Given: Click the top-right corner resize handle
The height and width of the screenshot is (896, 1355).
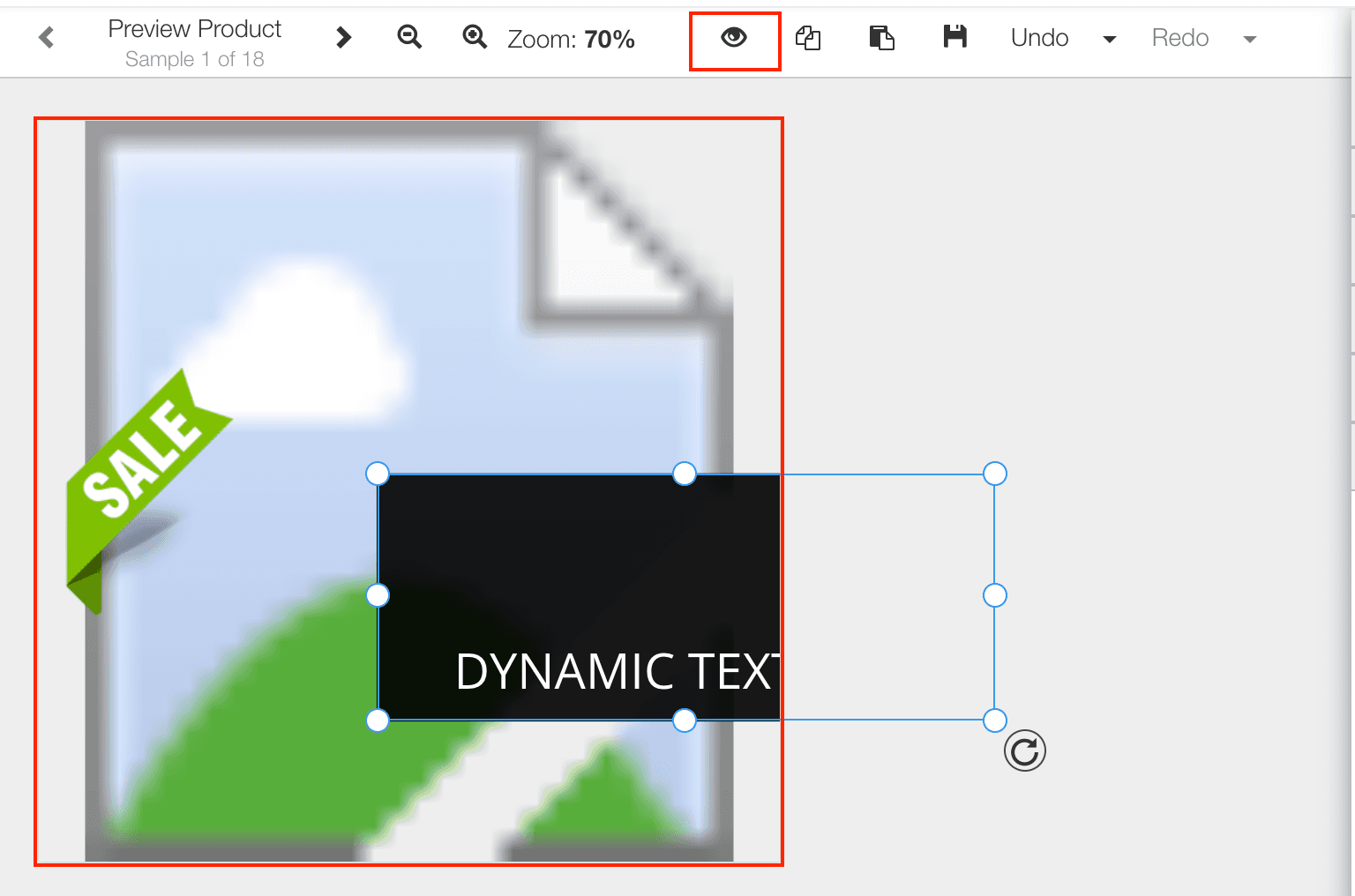Looking at the screenshot, I should point(994,474).
